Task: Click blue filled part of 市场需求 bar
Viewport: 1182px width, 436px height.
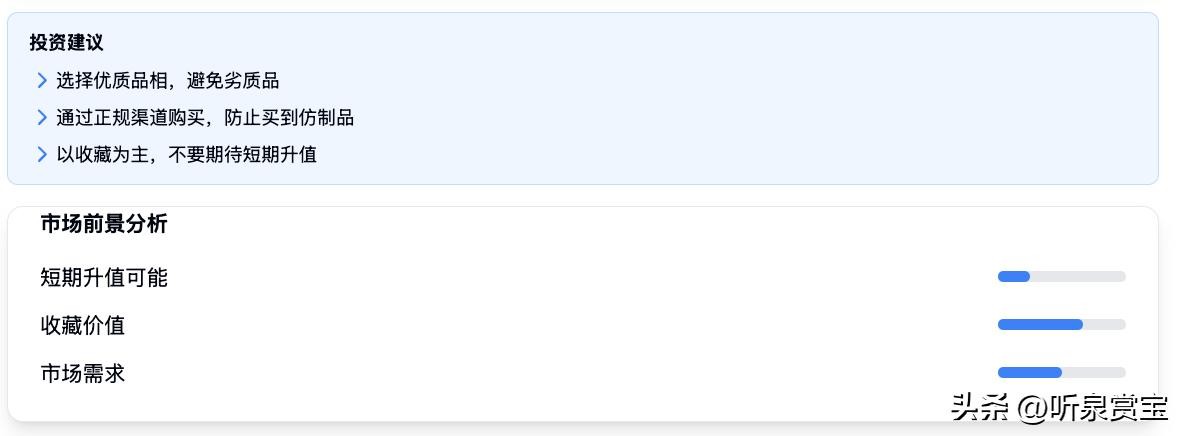Action: click(x=1029, y=373)
